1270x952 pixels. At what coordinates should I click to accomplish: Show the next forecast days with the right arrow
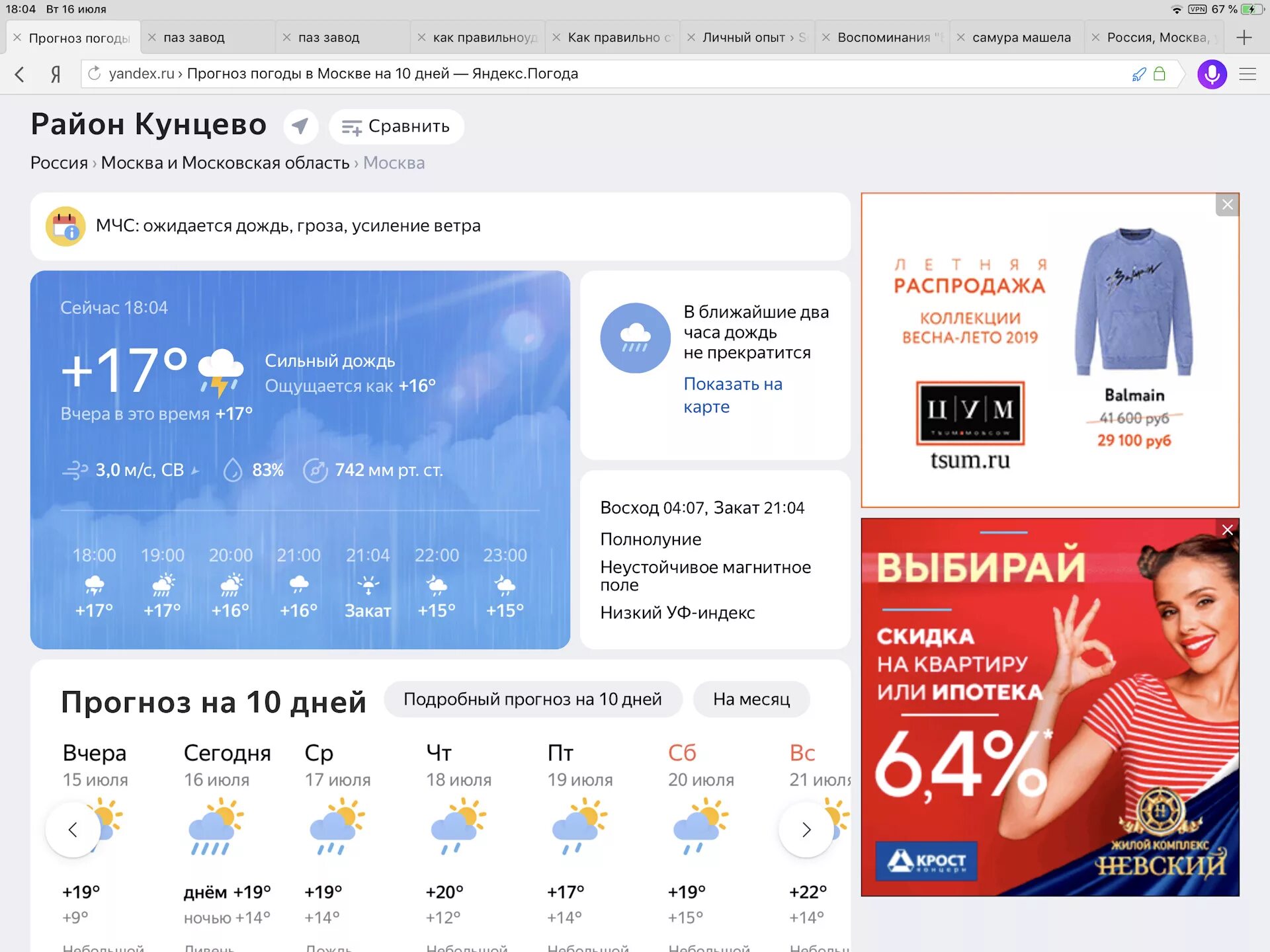[x=806, y=829]
